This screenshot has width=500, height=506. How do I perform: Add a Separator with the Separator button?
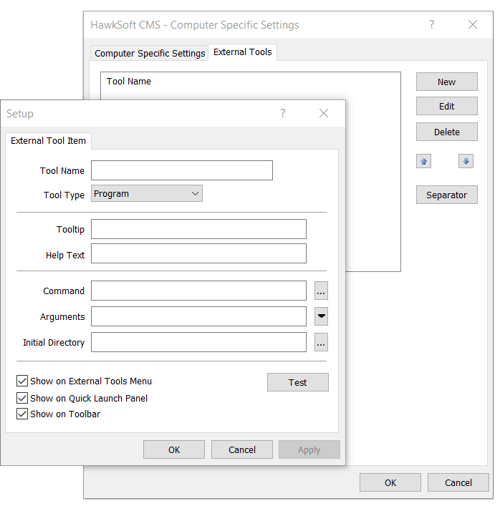(447, 195)
